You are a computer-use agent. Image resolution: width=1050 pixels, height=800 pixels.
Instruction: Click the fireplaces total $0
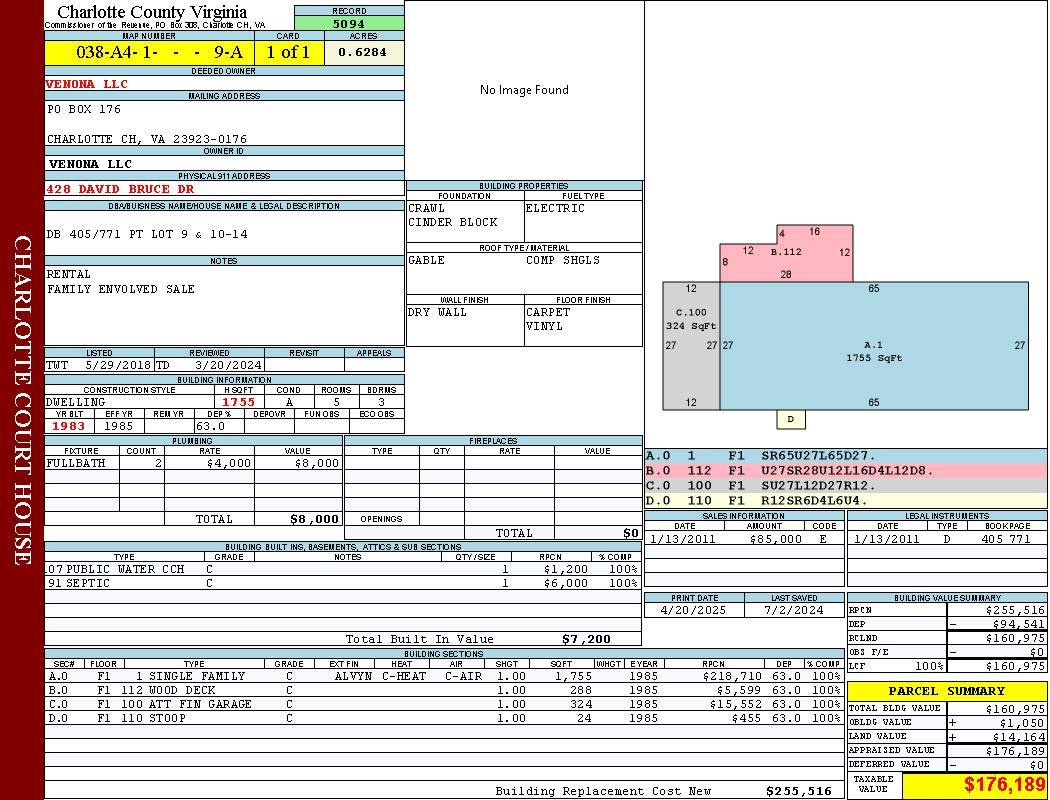tap(631, 533)
